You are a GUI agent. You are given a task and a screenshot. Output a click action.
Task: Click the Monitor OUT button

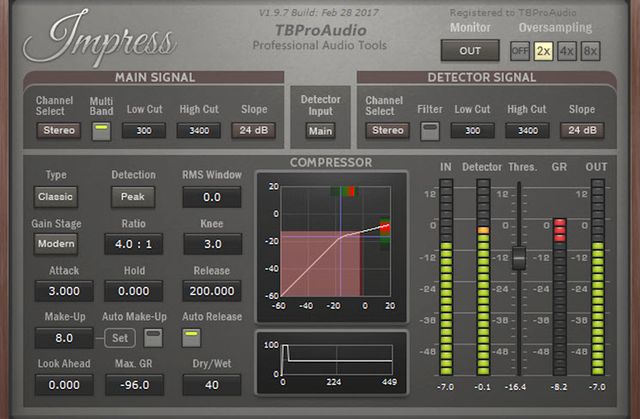click(x=470, y=51)
